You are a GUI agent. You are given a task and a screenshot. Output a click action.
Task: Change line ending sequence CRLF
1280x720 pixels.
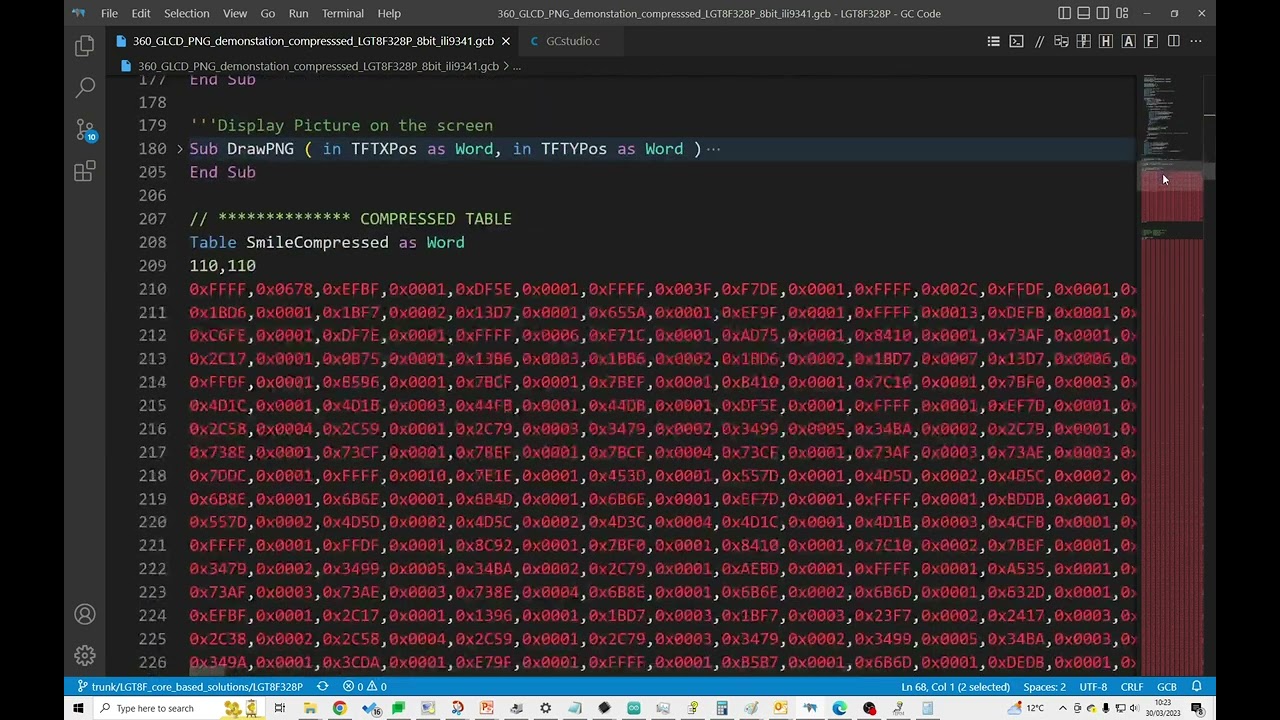click(x=1131, y=687)
